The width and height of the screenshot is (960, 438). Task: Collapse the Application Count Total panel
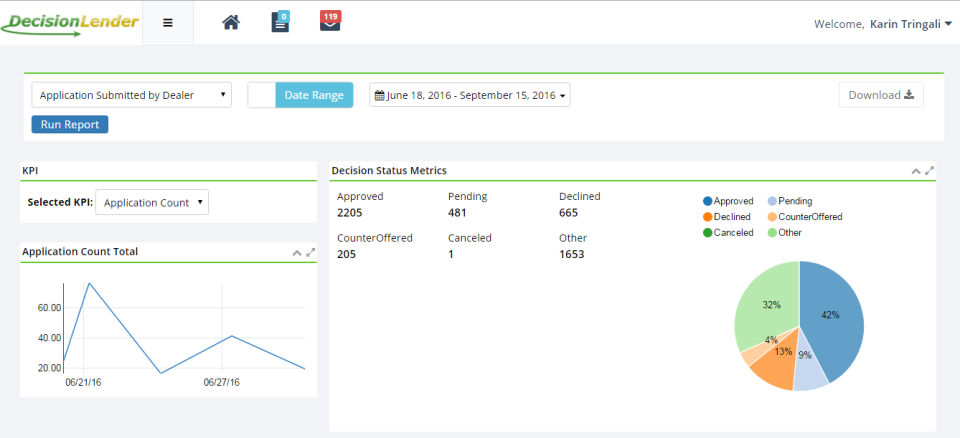tap(297, 253)
